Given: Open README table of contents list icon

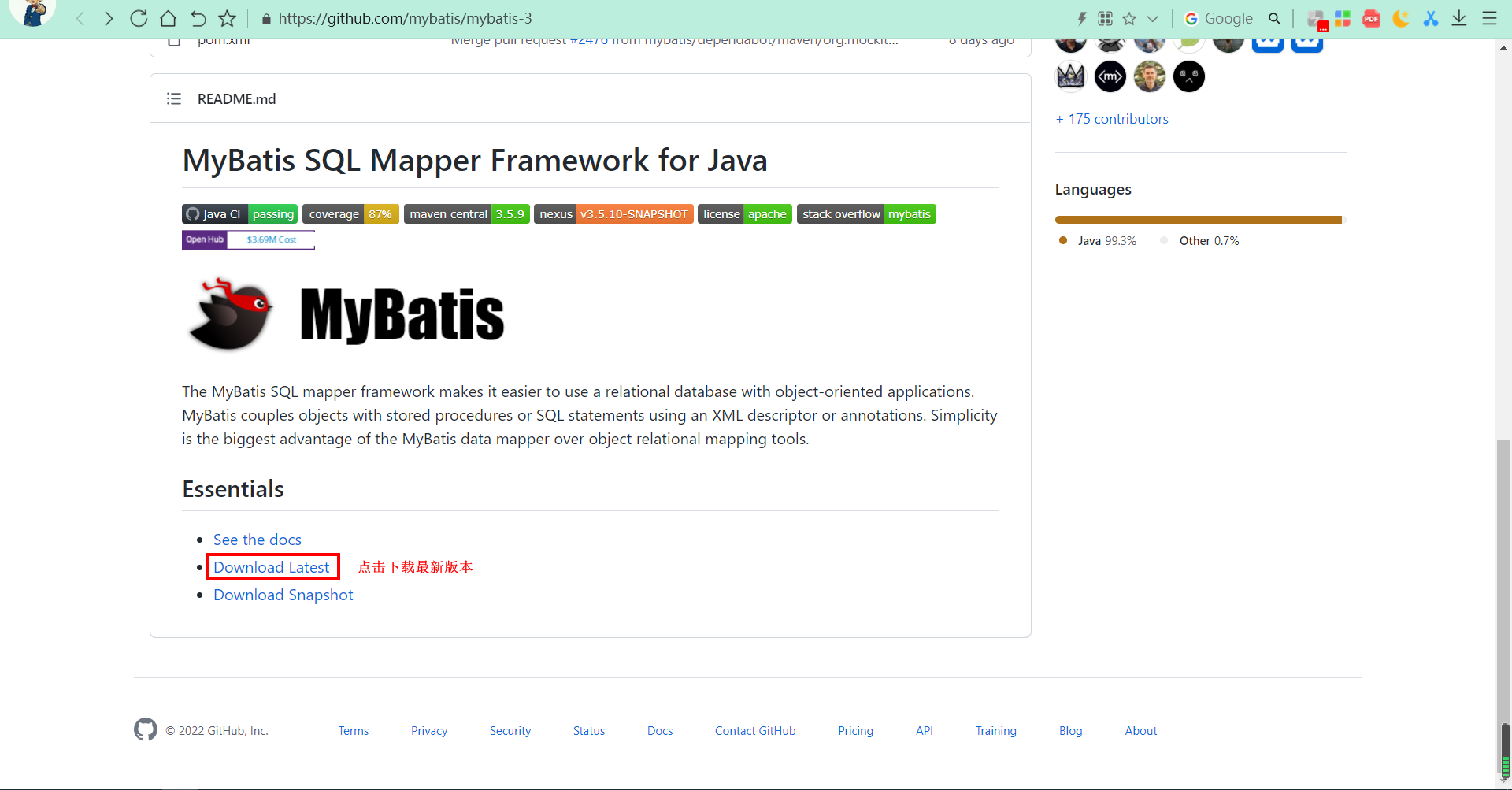Looking at the screenshot, I should [174, 98].
